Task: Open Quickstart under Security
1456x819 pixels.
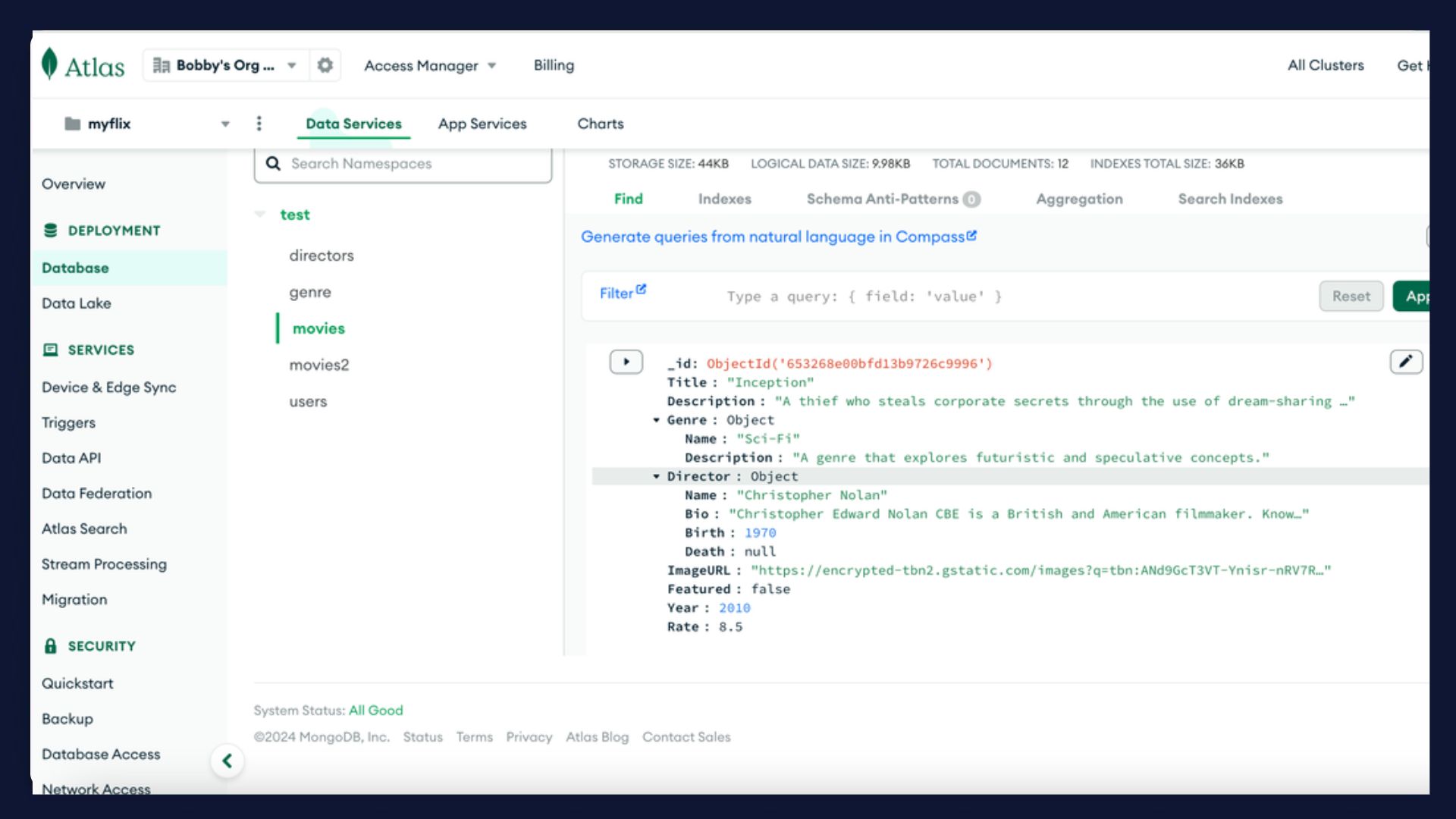Action: (77, 683)
